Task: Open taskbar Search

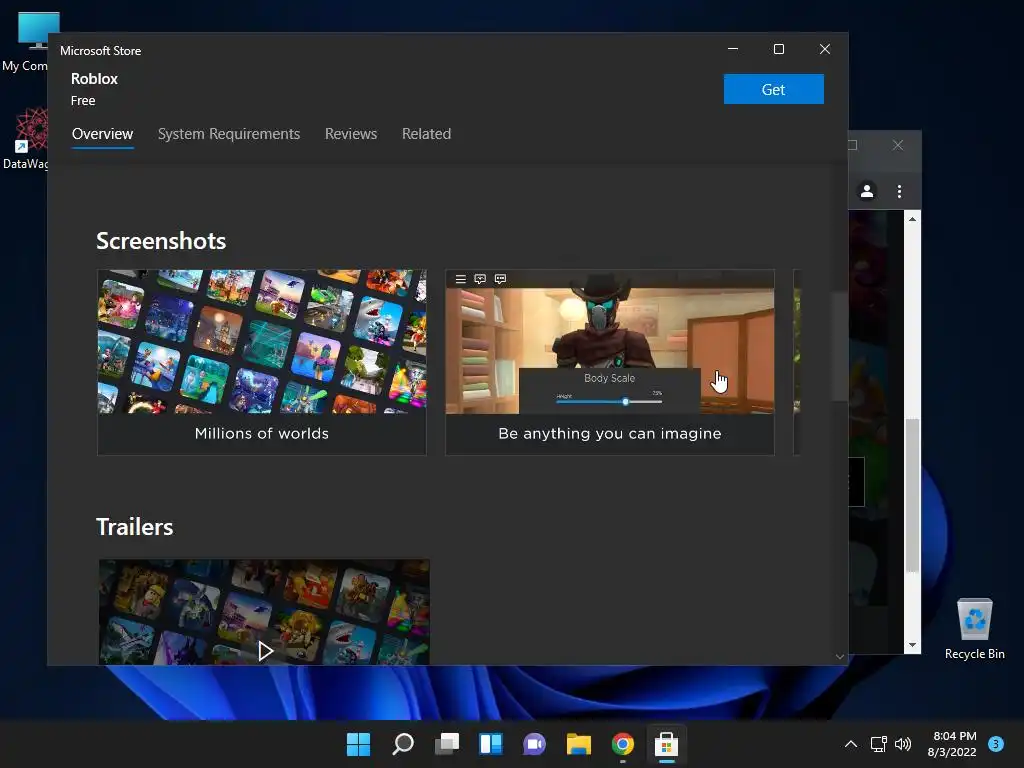Action: pyautogui.click(x=403, y=744)
